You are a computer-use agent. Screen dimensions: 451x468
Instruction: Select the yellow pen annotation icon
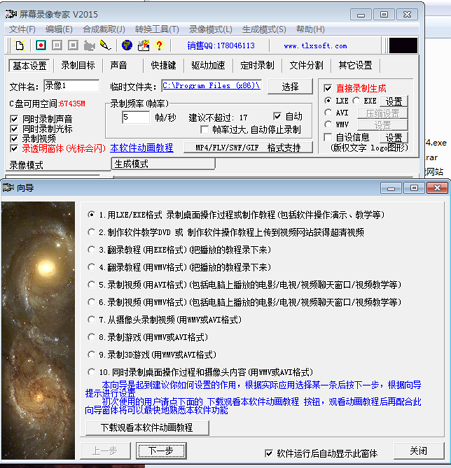tap(105, 45)
